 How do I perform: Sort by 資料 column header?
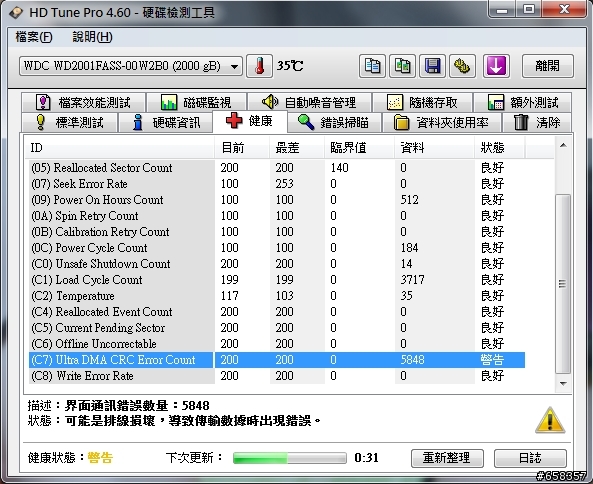pos(435,147)
